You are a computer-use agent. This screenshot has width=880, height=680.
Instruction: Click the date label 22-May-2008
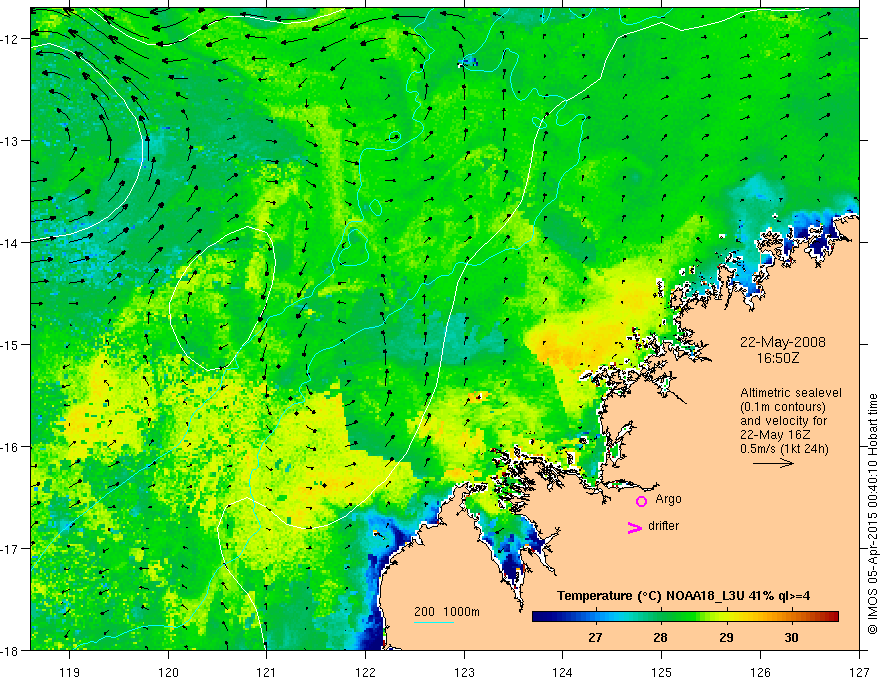pyautogui.click(x=782, y=342)
